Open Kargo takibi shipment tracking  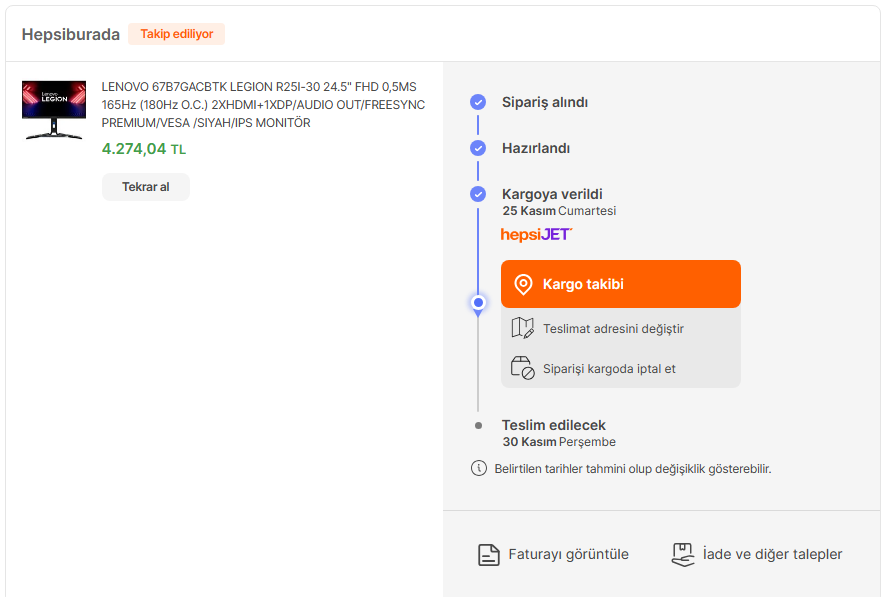pyautogui.click(x=620, y=284)
